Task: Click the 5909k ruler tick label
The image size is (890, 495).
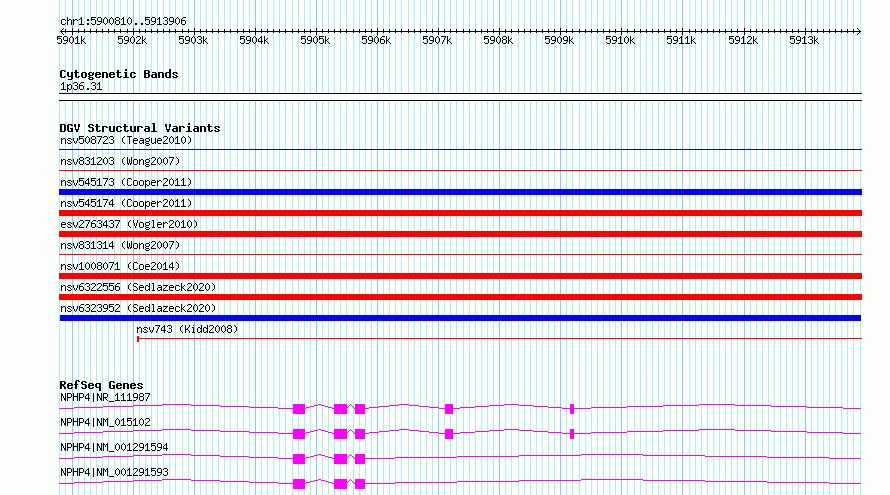Action: tap(559, 40)
